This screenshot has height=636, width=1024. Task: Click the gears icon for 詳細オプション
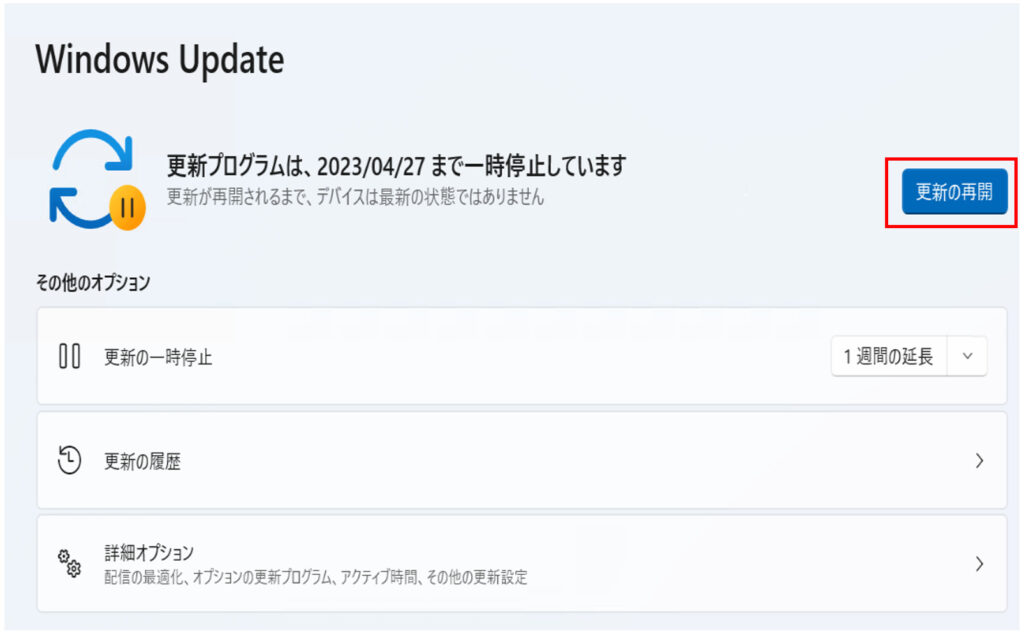click(x=69, y=564)
